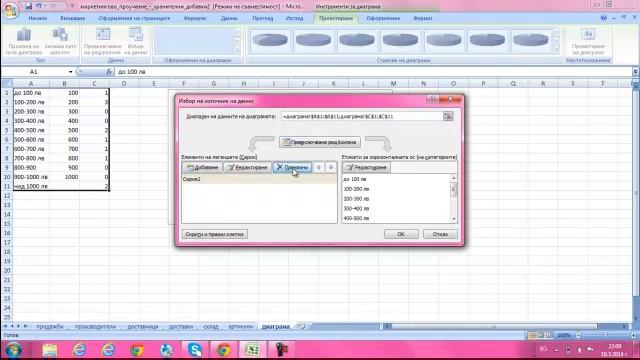Screen dimensions: 640x360
Task: Open the Проектиране chart tools tab
Action: coord(336,18)
